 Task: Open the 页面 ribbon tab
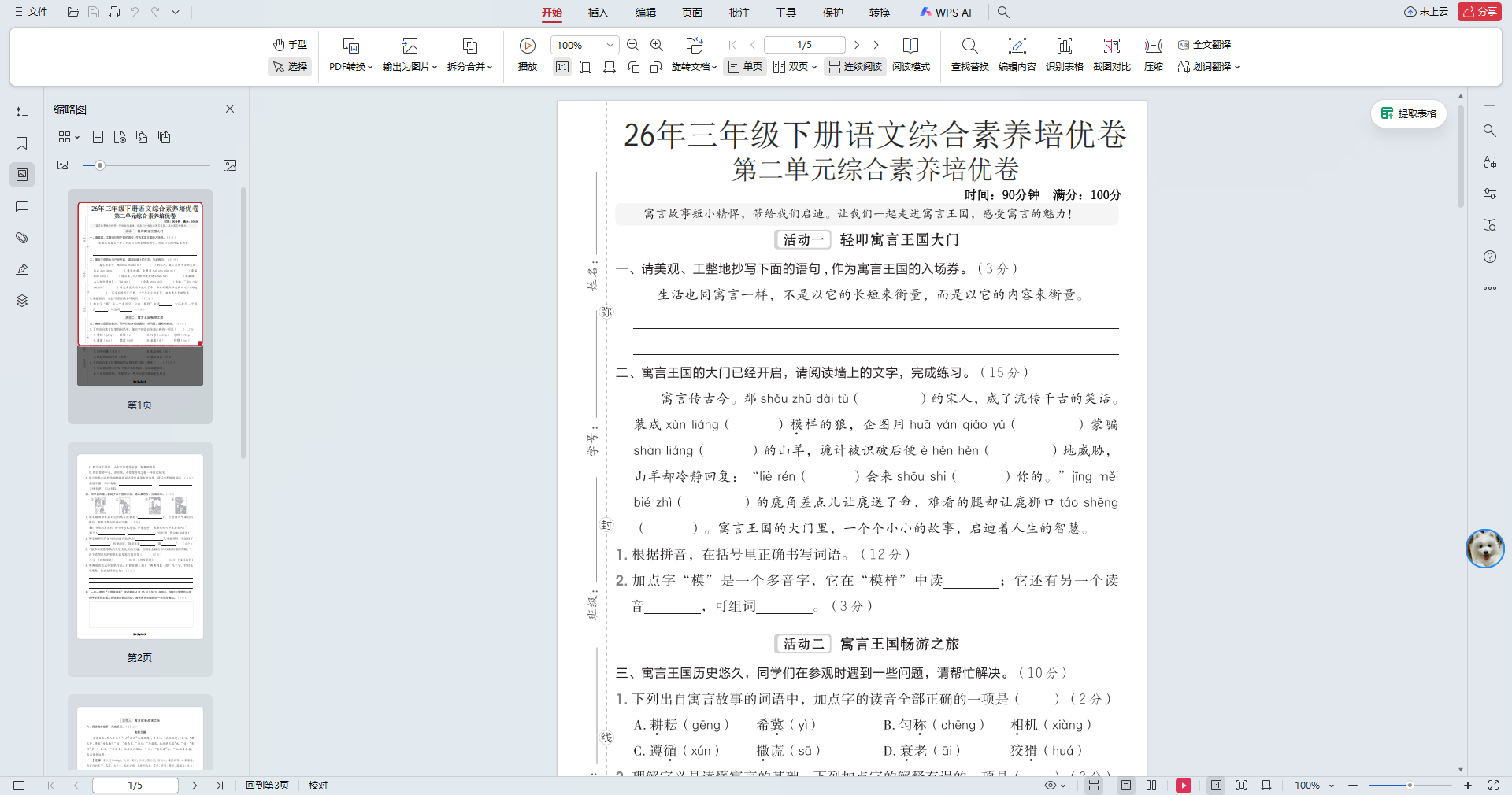tap(691, 12)
